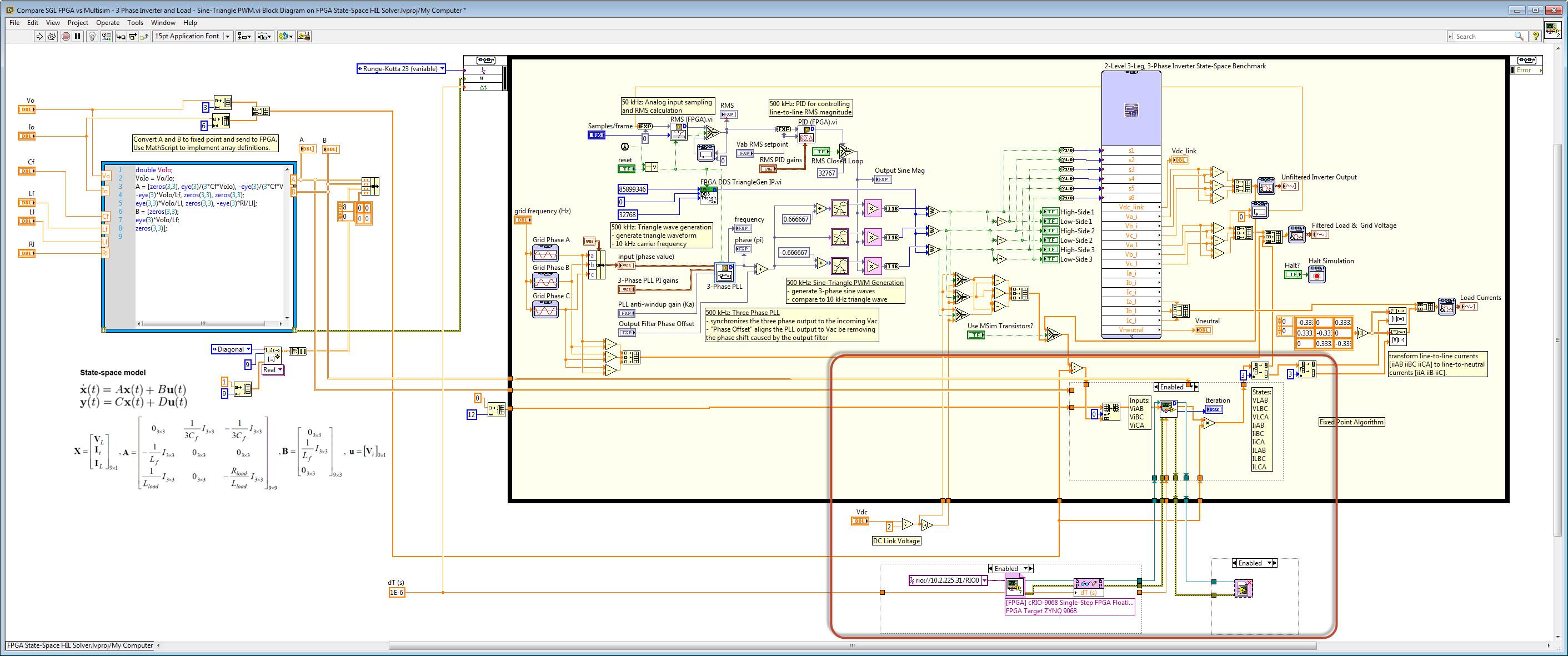
Task: Open the View menu
Action: pos(53,23)
